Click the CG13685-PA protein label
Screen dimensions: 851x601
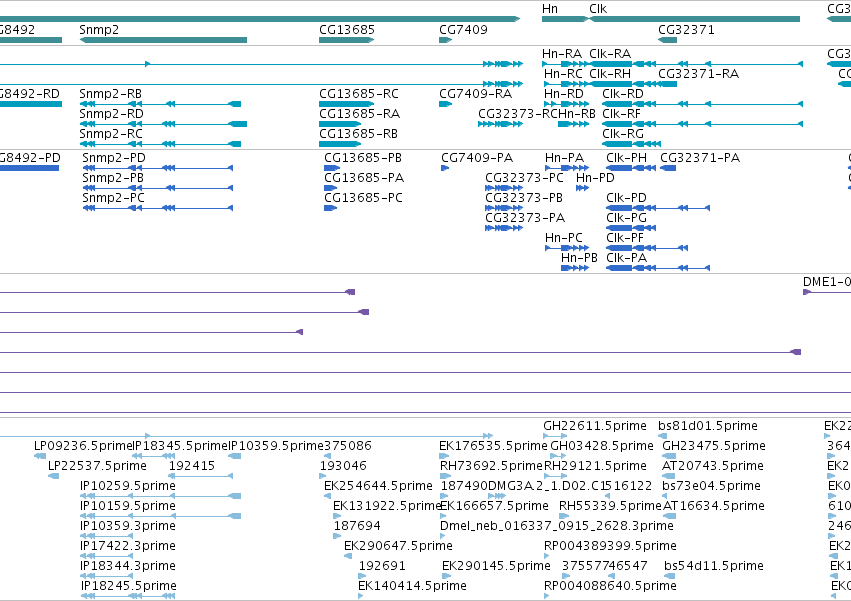tap(364, 178)
